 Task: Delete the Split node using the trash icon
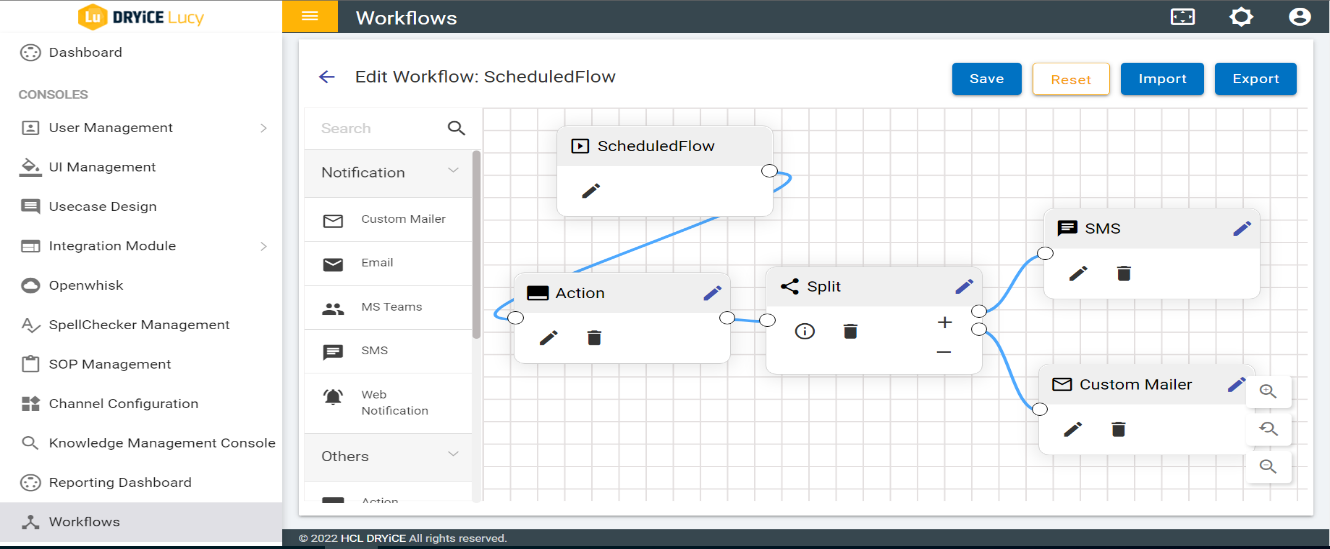click(x=850, y=331)
